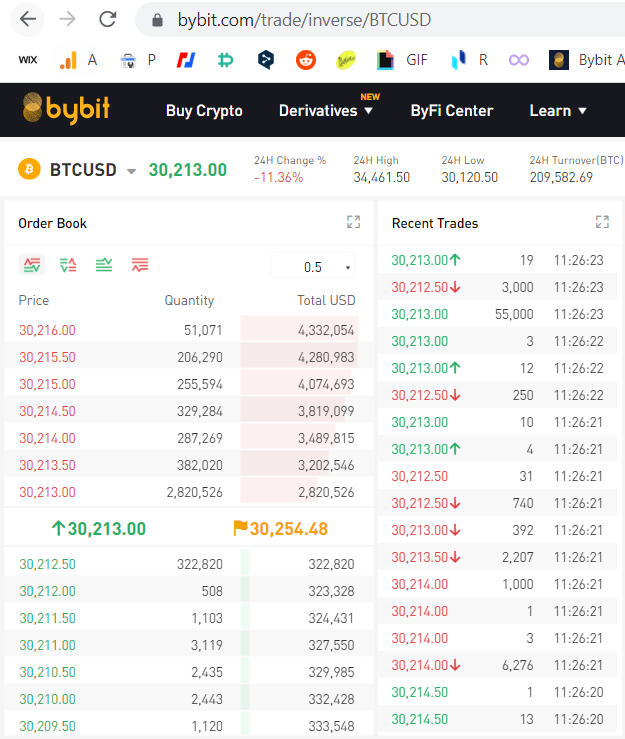Open the red-blue striped logo bookmark
625x739 pixels.
(x=186, y=60)
